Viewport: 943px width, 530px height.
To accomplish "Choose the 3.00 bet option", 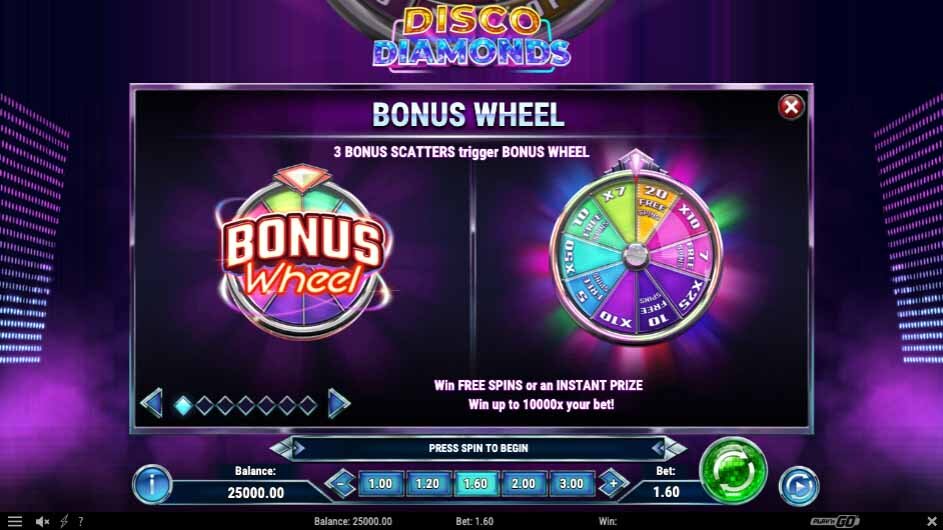I will [x=571, y=484].
